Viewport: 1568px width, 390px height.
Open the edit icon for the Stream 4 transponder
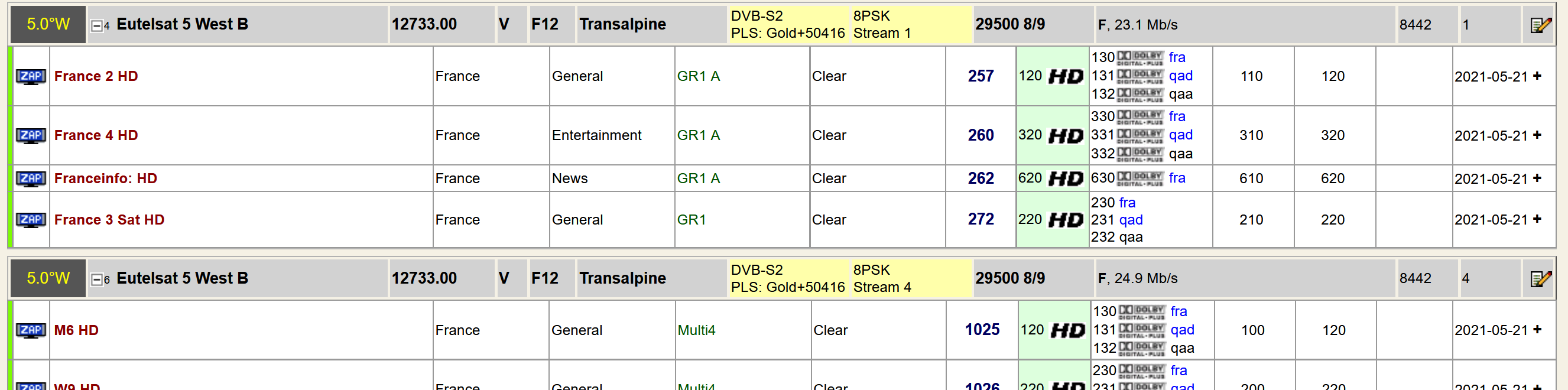coord(1541,279)
